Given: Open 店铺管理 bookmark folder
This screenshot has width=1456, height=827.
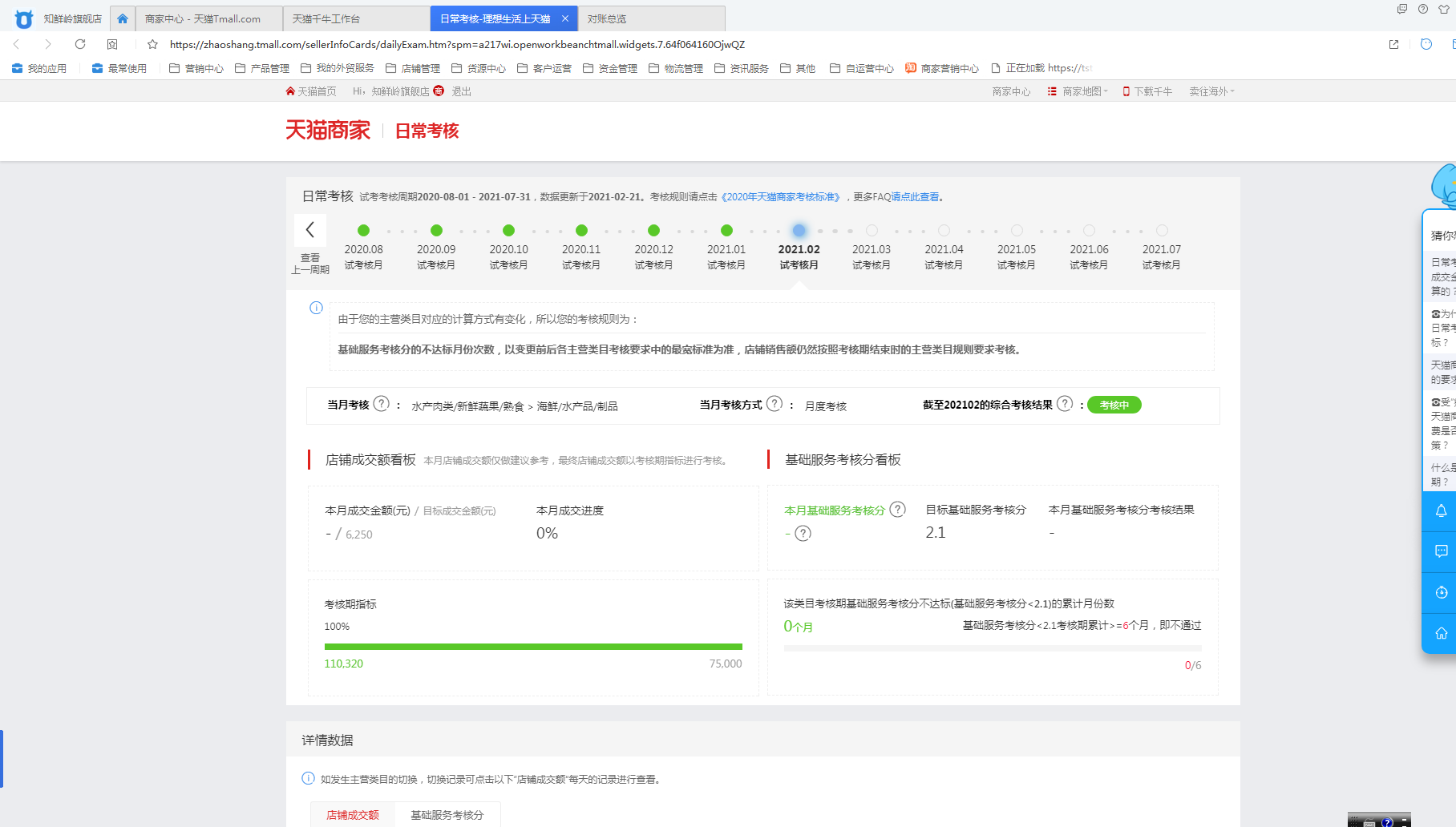Looking at the screenshot, I should pyautogui.click(x=413, y=68).
